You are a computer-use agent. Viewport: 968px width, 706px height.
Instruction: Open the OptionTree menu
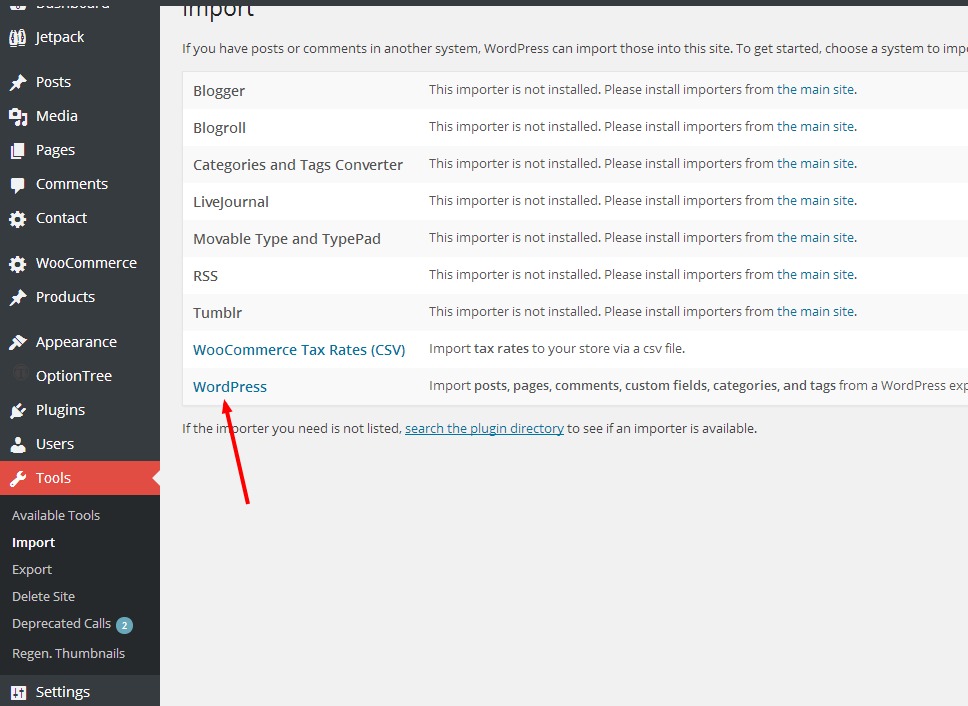73,376
